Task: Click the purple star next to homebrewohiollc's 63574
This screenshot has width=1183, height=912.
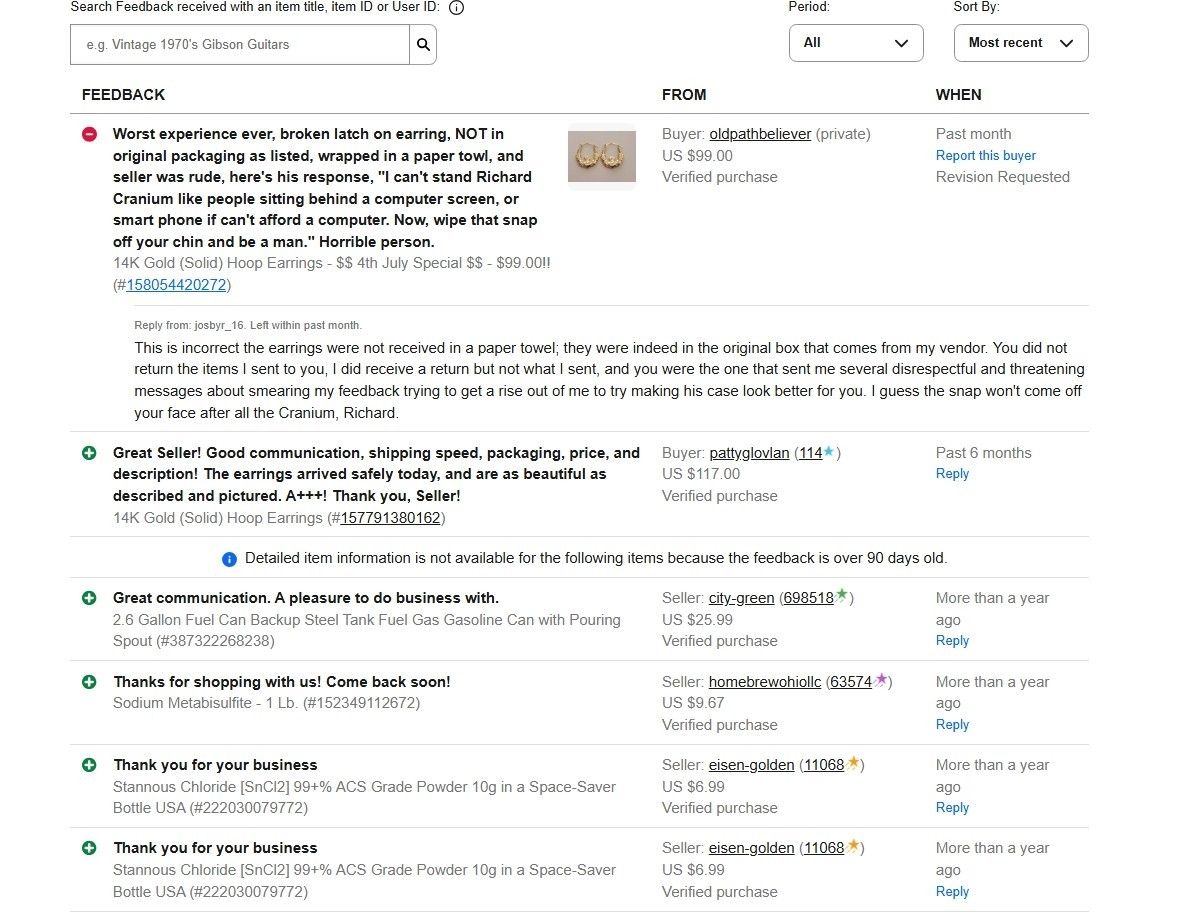Action: [880, 680]
